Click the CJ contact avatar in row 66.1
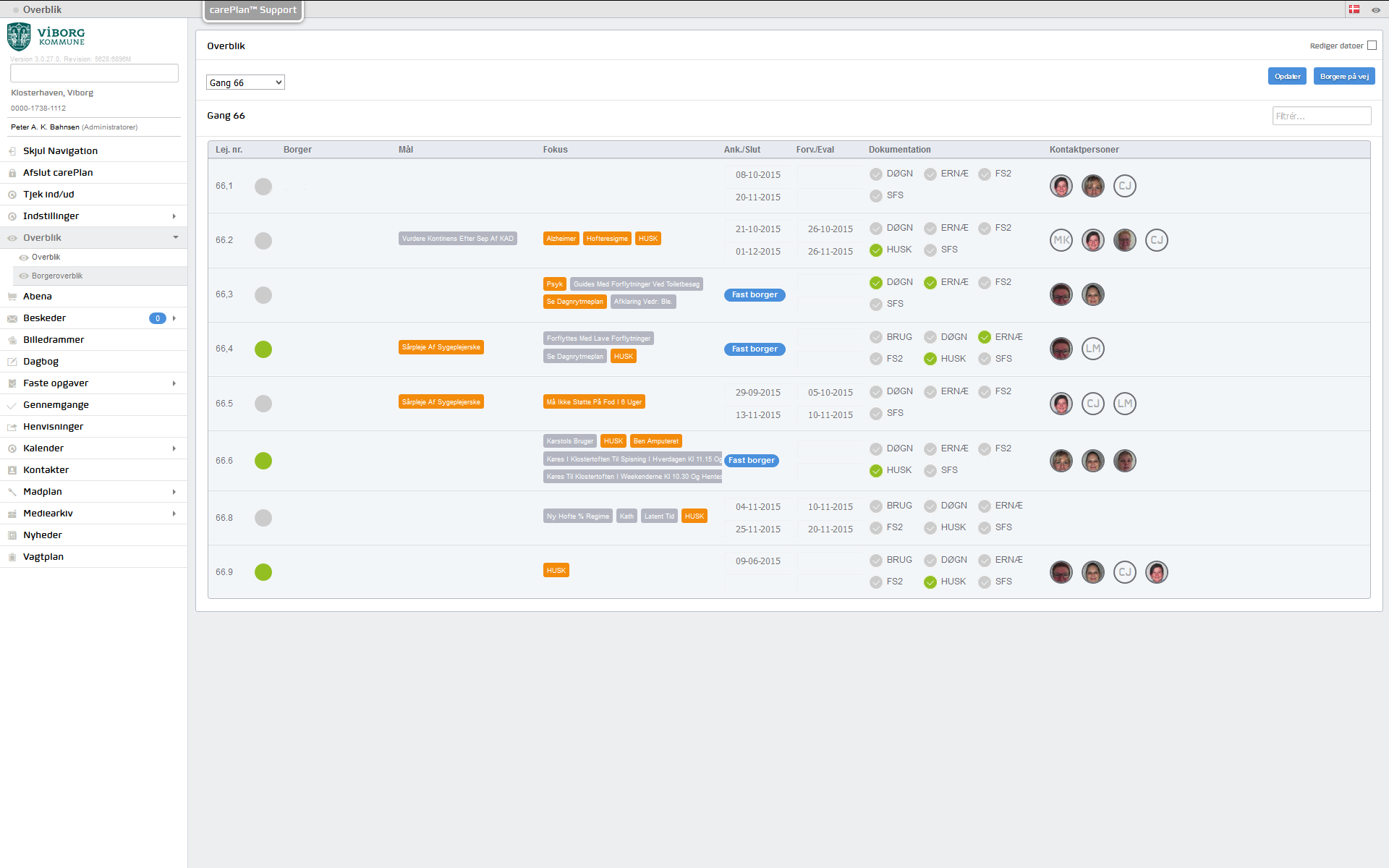This screenshot has width=1389, height=868. tap(1124, 186)
